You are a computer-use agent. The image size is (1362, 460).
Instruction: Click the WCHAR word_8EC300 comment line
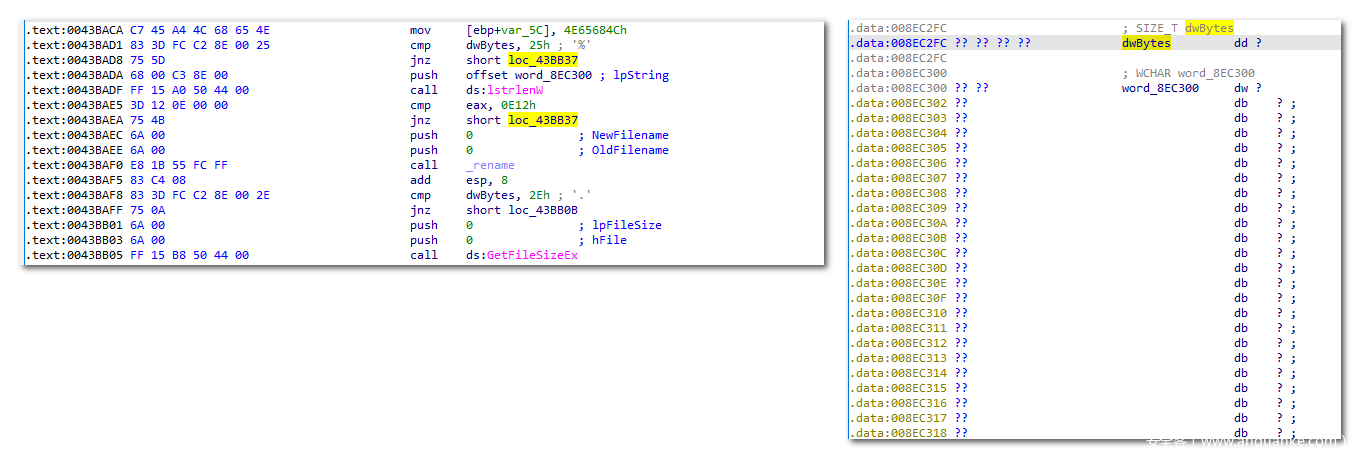tap(1188, 73)
